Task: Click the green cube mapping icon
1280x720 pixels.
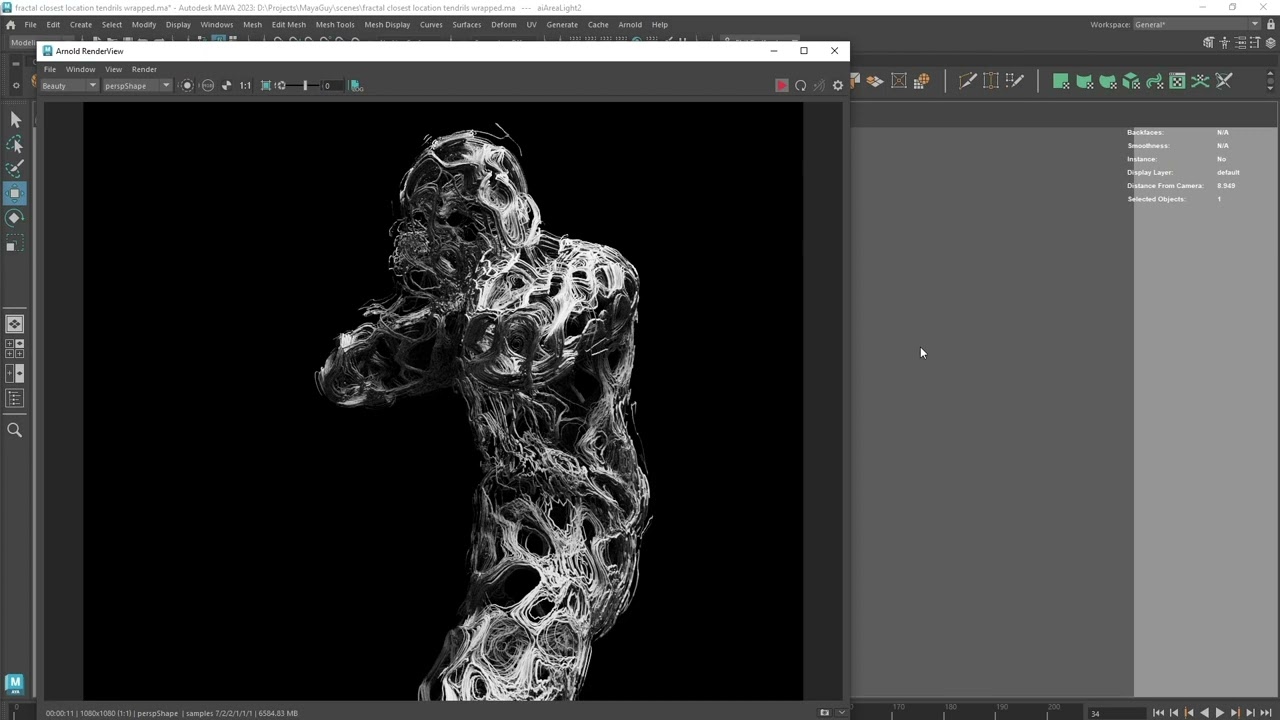Action: point(1131,81)
